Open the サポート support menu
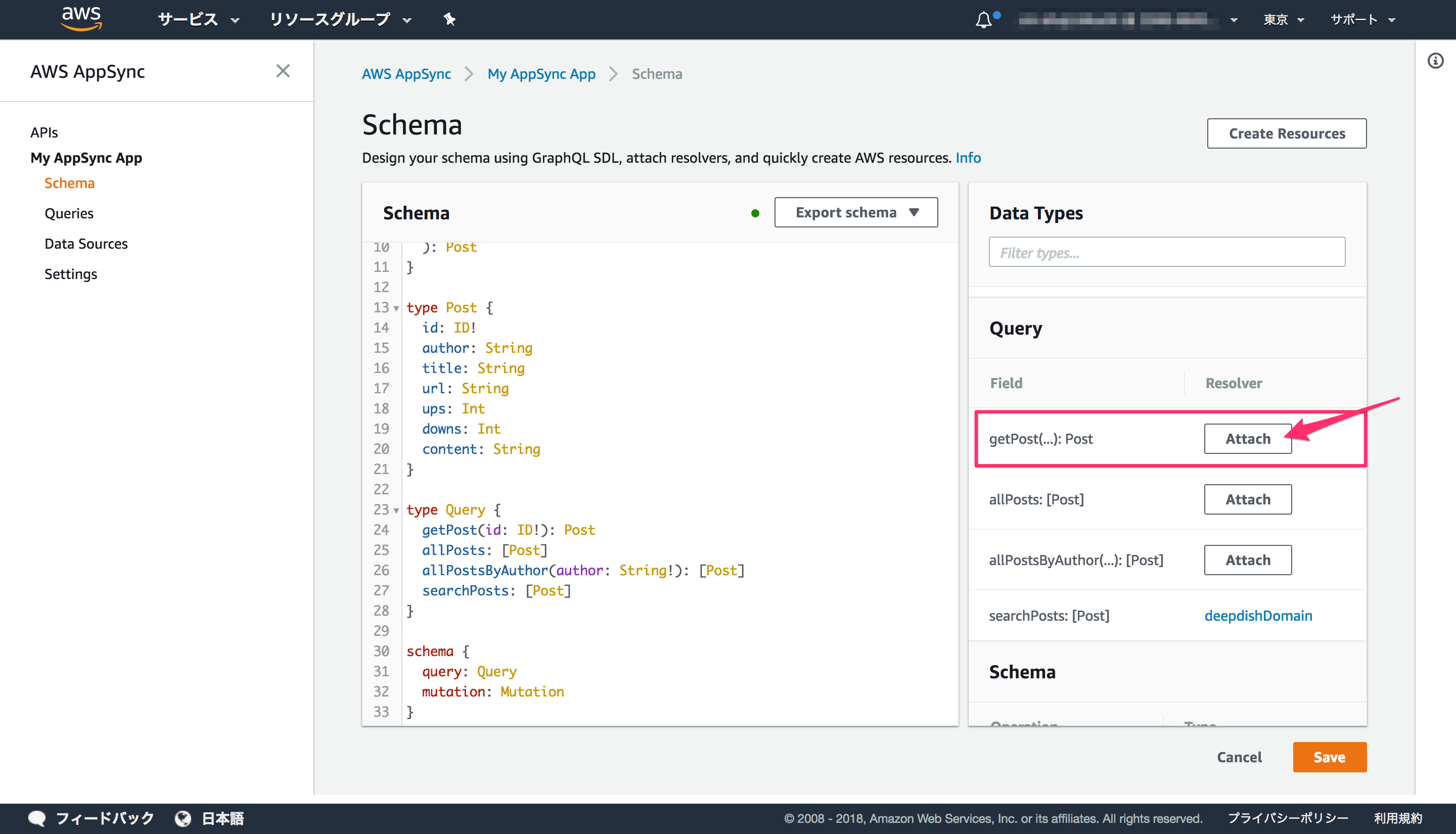 (x=1362, y=20)
